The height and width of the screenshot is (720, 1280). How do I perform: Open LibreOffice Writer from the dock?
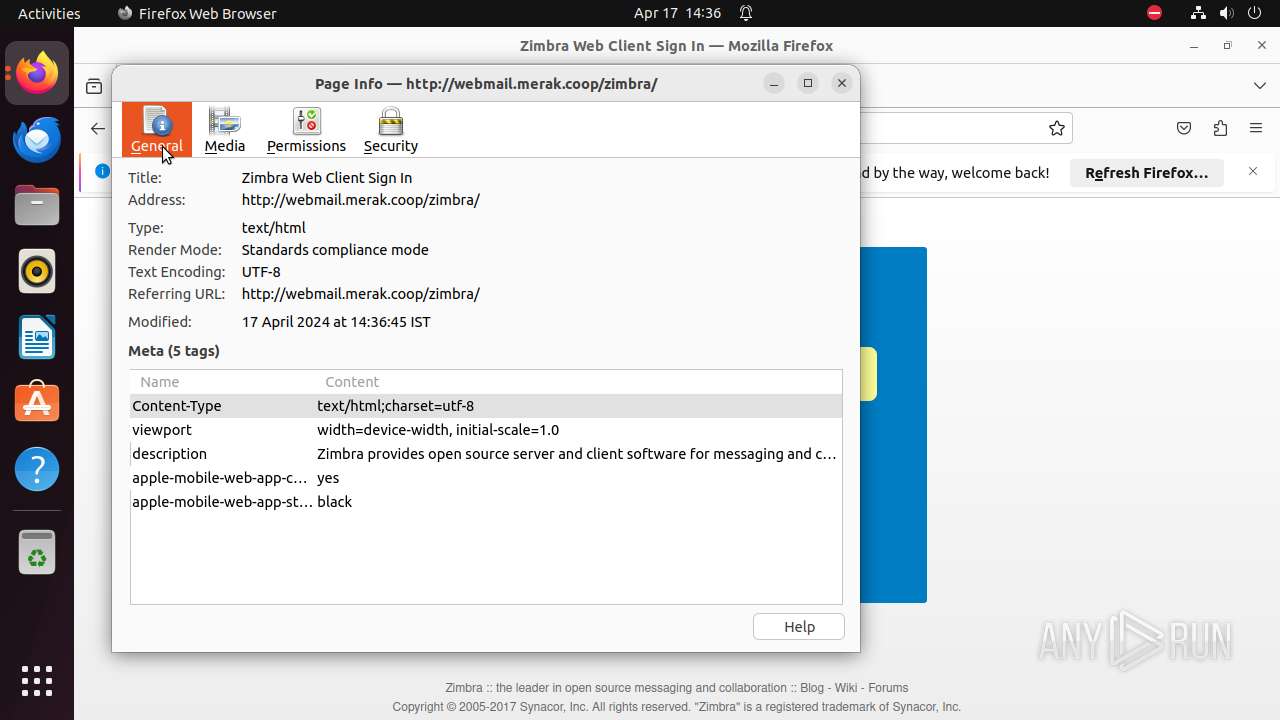point(37,337)
